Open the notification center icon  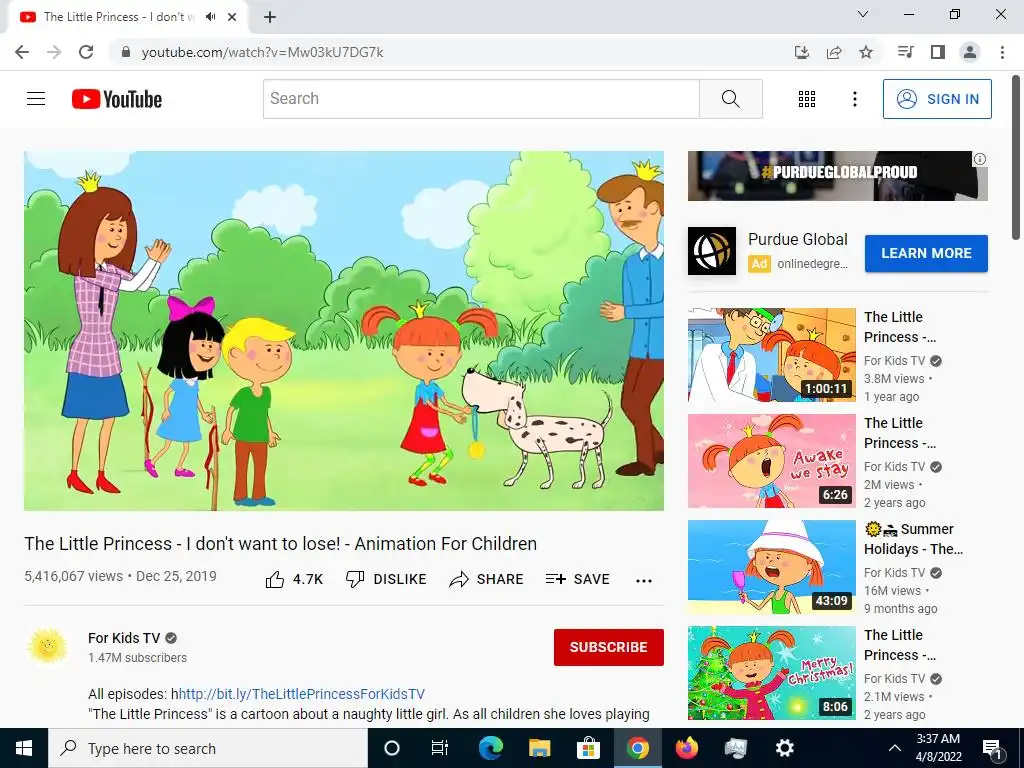[992, 749]
